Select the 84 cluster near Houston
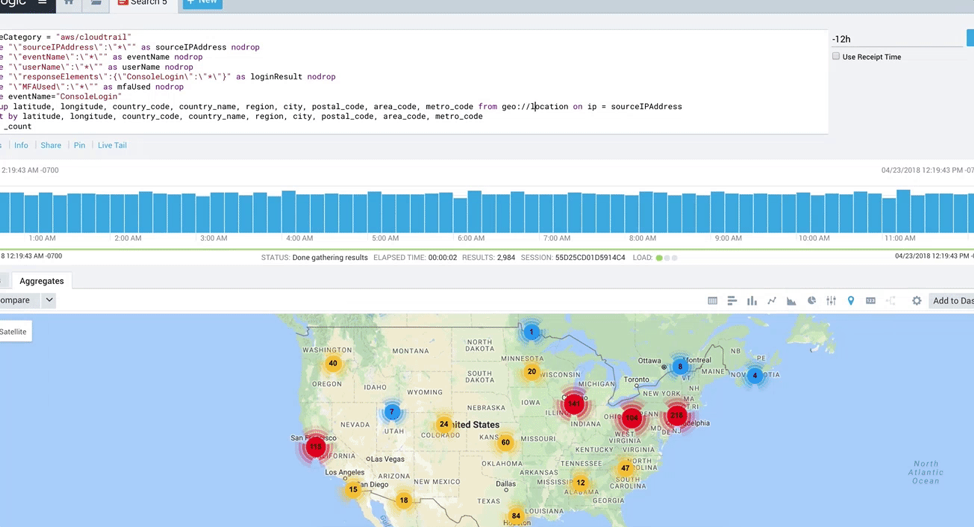This screenshot has width=974, height=527. [x=516, y=515]
